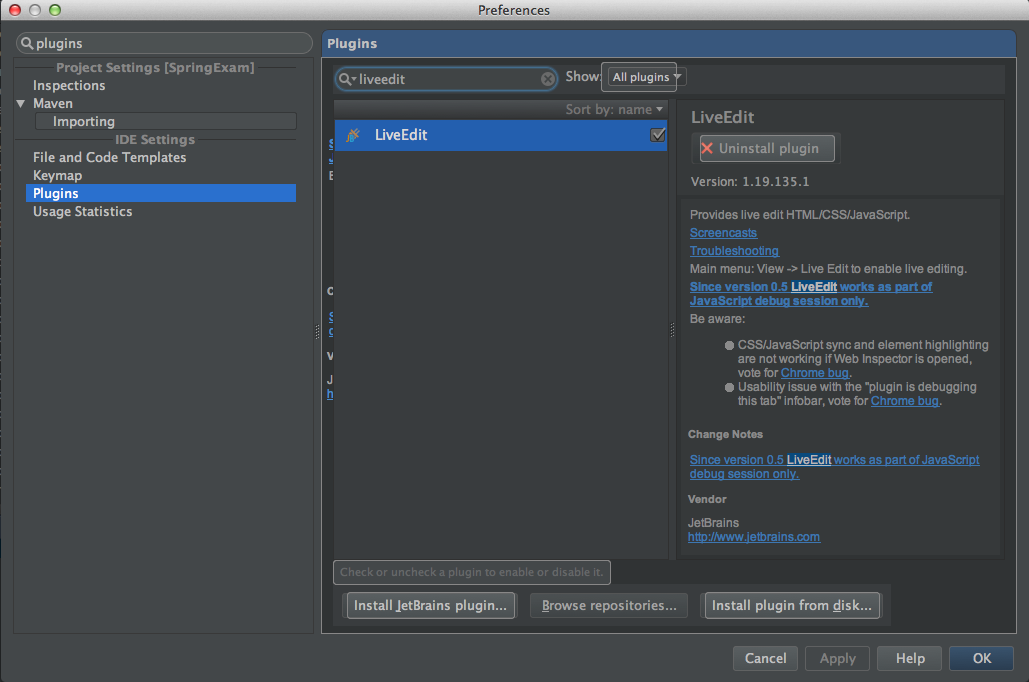
Task: Open the jetbrains.com vendor link
Action: 754,537
